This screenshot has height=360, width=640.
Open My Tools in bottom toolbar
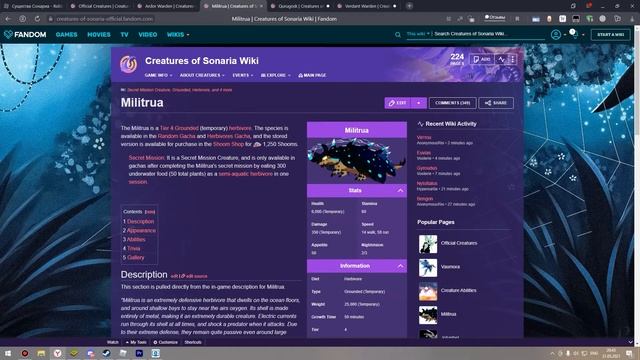pos(136,342)
